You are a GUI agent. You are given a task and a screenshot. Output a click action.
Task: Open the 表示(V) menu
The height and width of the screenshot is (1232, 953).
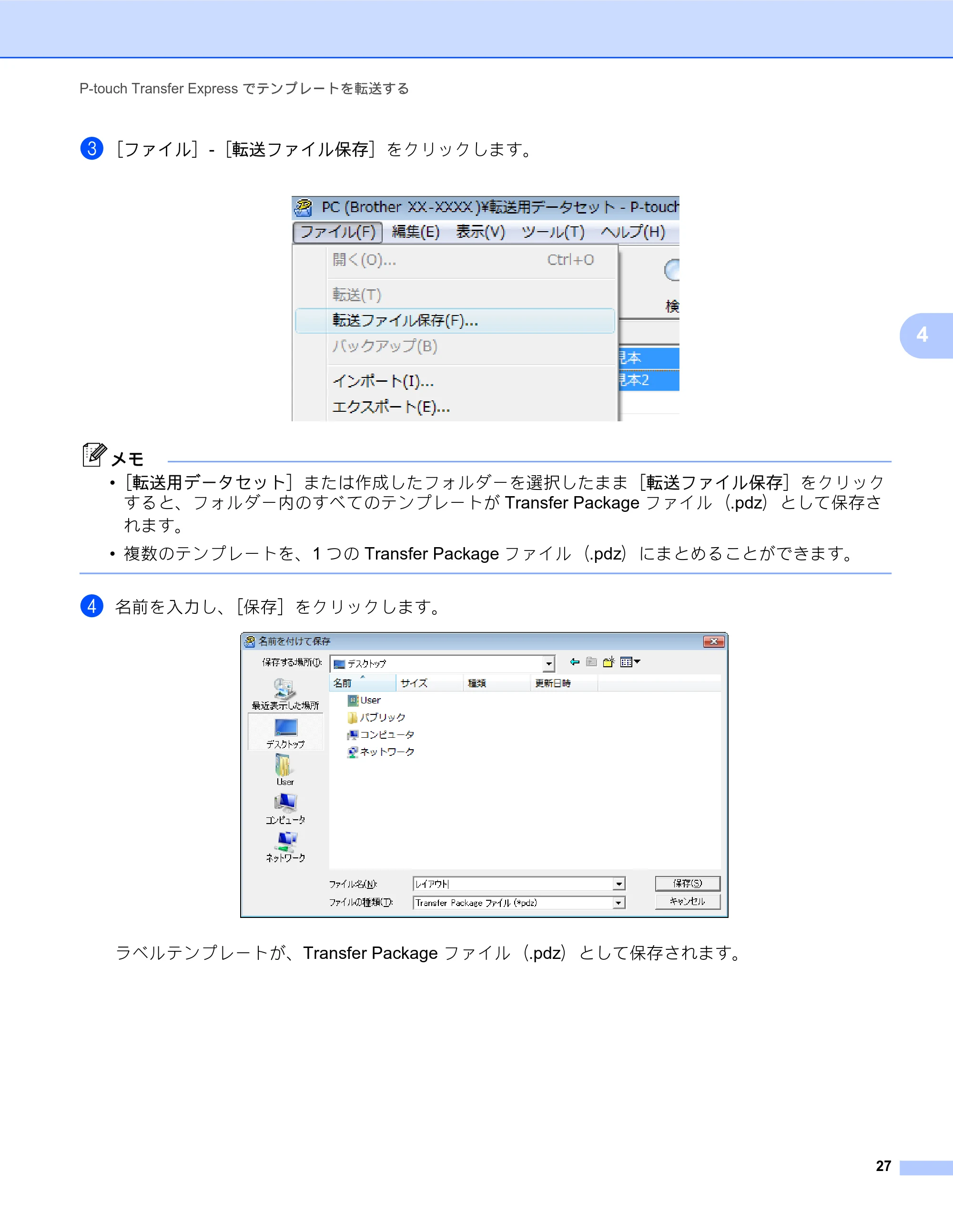pyautogui.click(x=480, y=232)
